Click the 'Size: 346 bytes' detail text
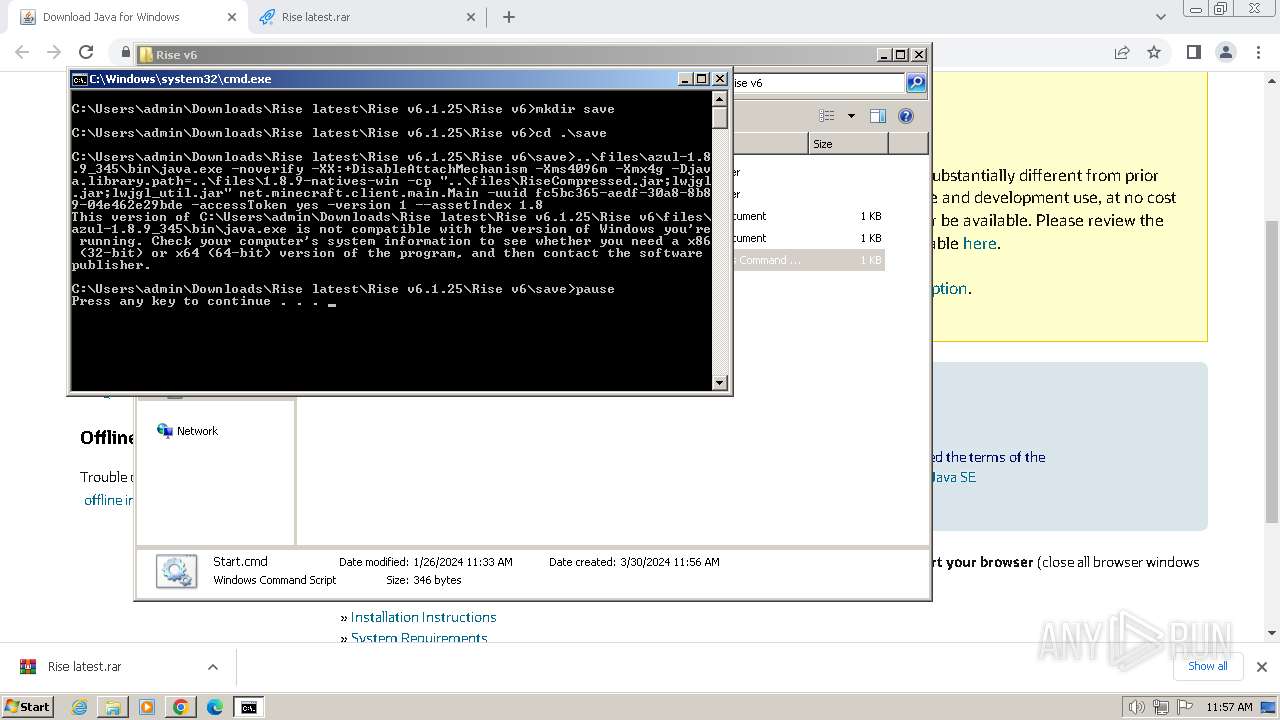The width and height of the screenshot is (1280, 720). pos(424,580)
